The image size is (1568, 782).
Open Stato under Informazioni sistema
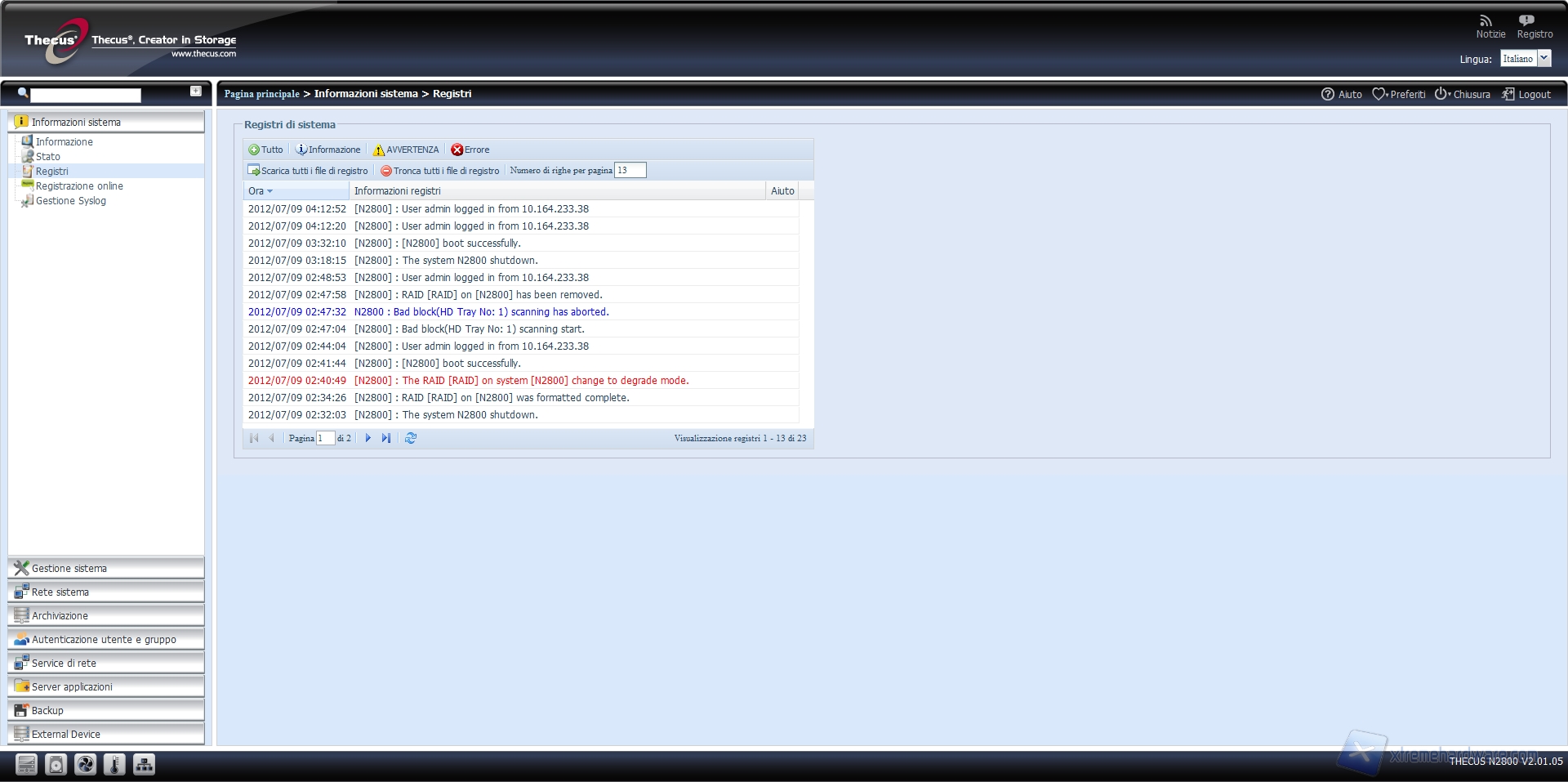click(x=47, y=157)
